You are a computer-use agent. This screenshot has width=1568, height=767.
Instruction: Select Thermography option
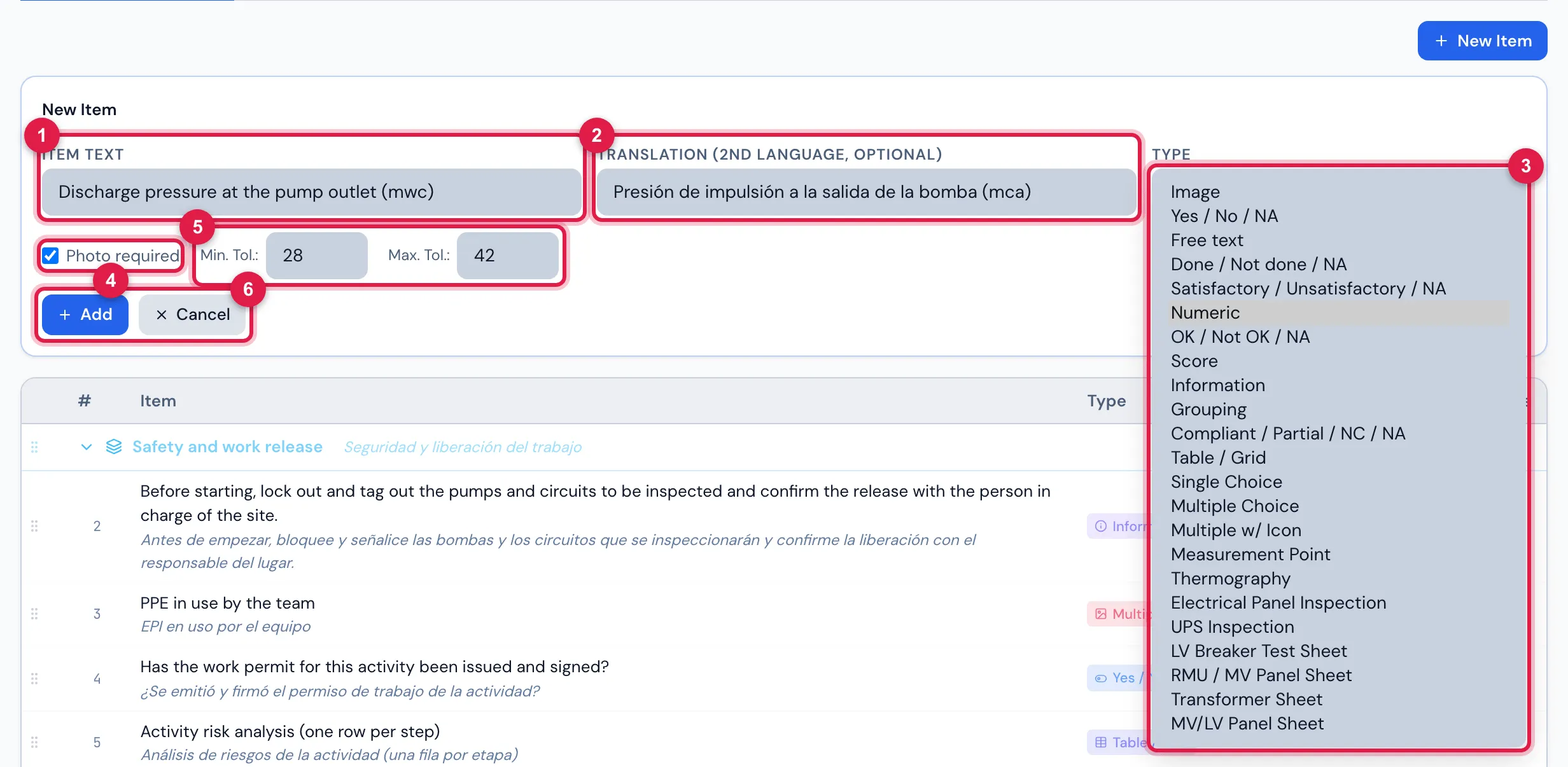point(1340,579)
